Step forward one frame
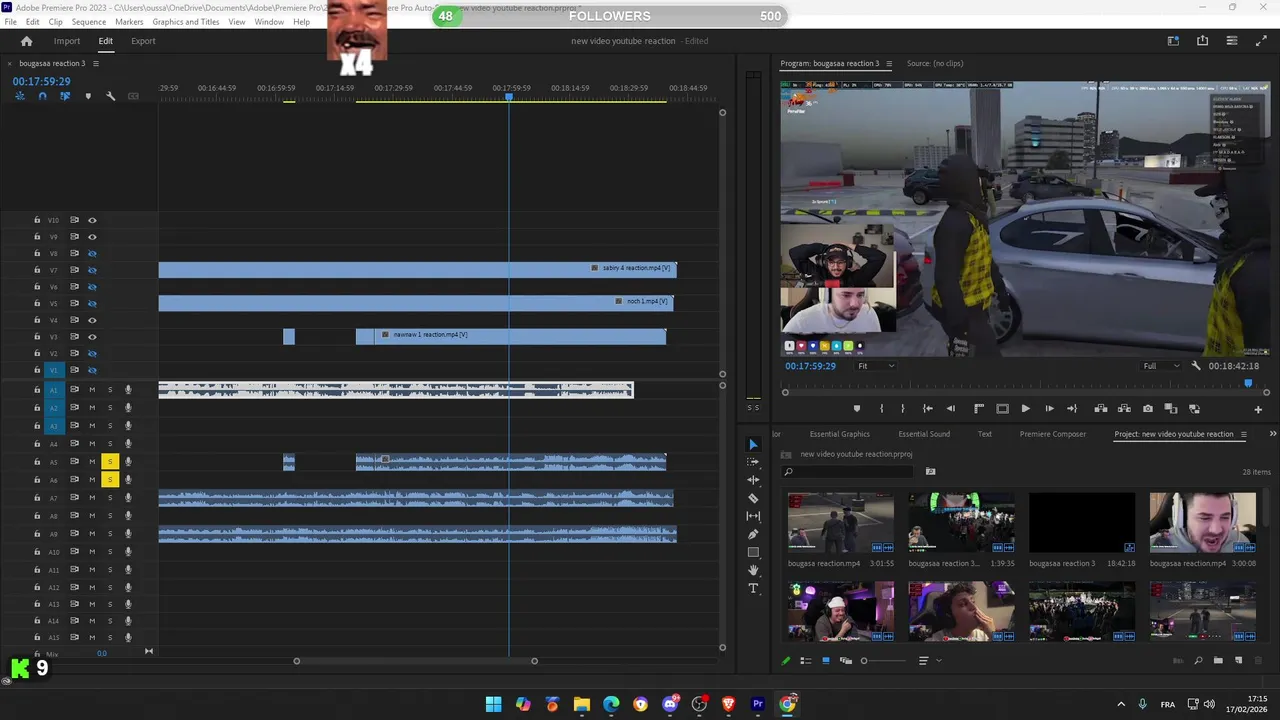This screenshot has width=1280, height=720. pyautogui.click(x=1049, y=409)
